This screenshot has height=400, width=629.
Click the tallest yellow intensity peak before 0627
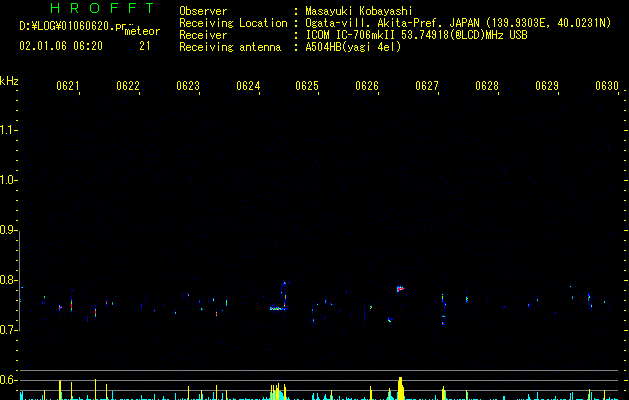click(x=400, y=388)
